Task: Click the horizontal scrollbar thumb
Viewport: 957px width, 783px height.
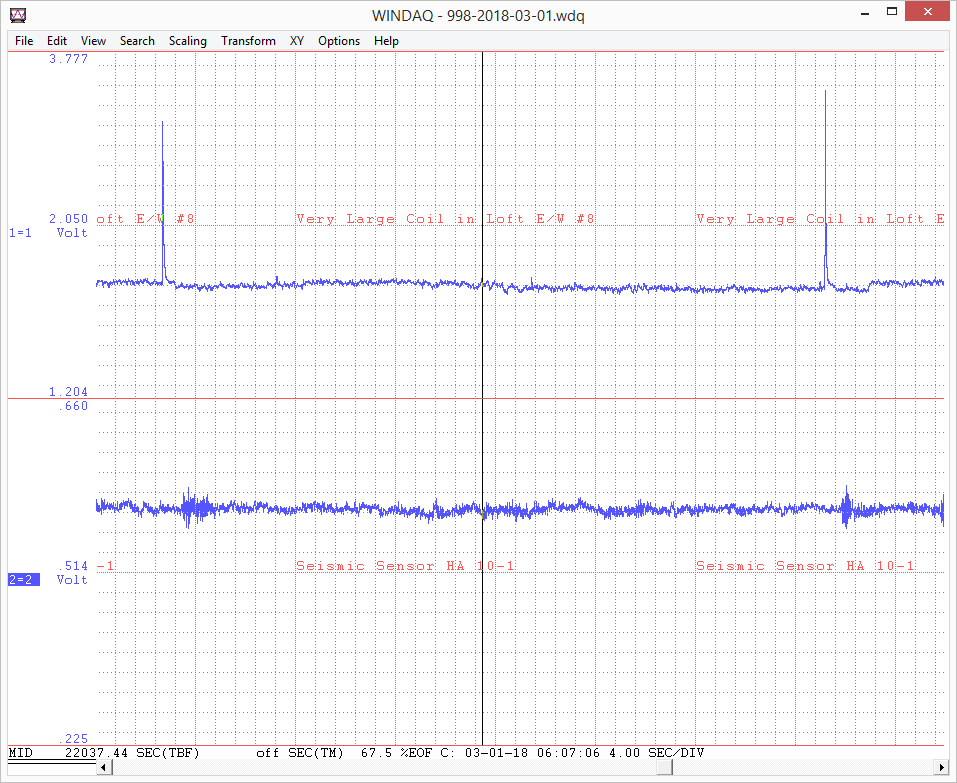Action: (x=664, y=768)
